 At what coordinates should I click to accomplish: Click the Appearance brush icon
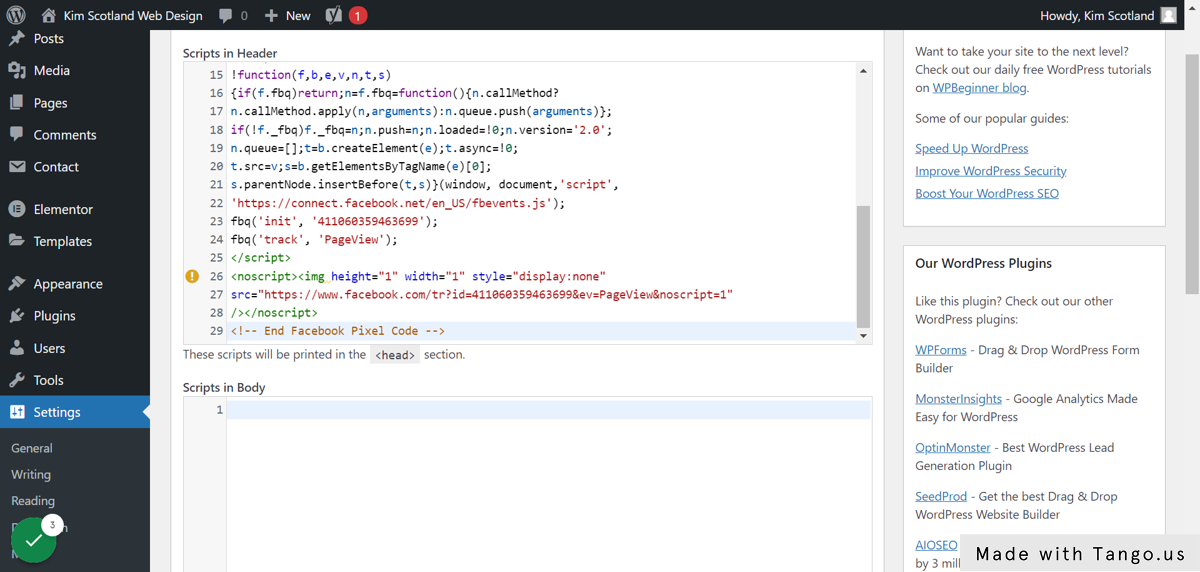point(17,284)
